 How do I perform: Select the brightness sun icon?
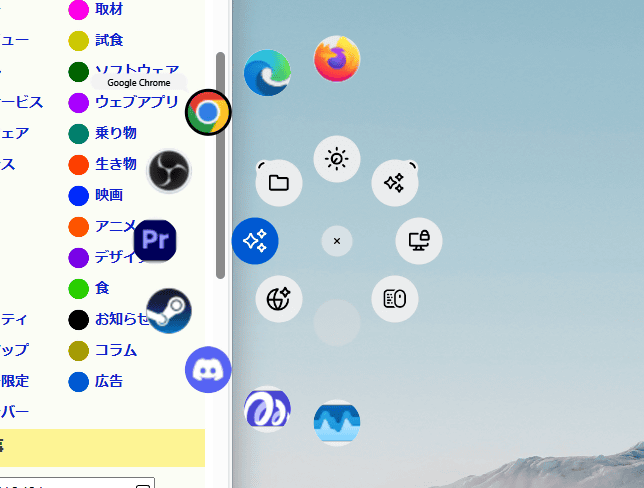337,159
